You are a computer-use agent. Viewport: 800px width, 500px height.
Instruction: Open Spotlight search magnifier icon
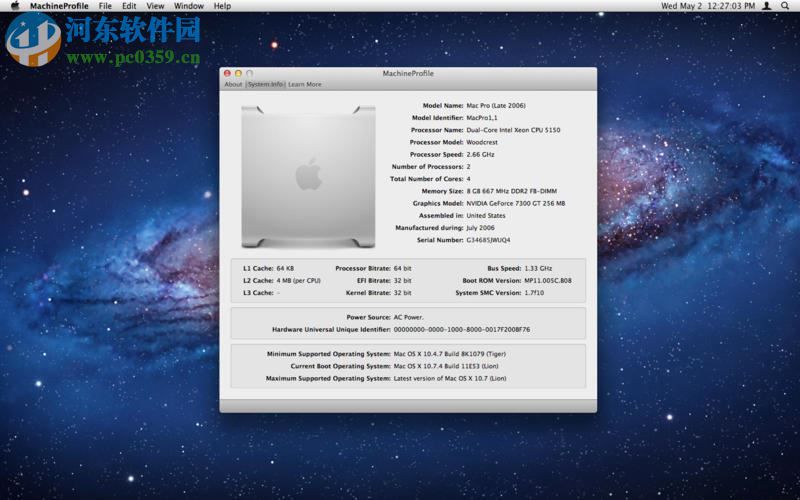785,6
